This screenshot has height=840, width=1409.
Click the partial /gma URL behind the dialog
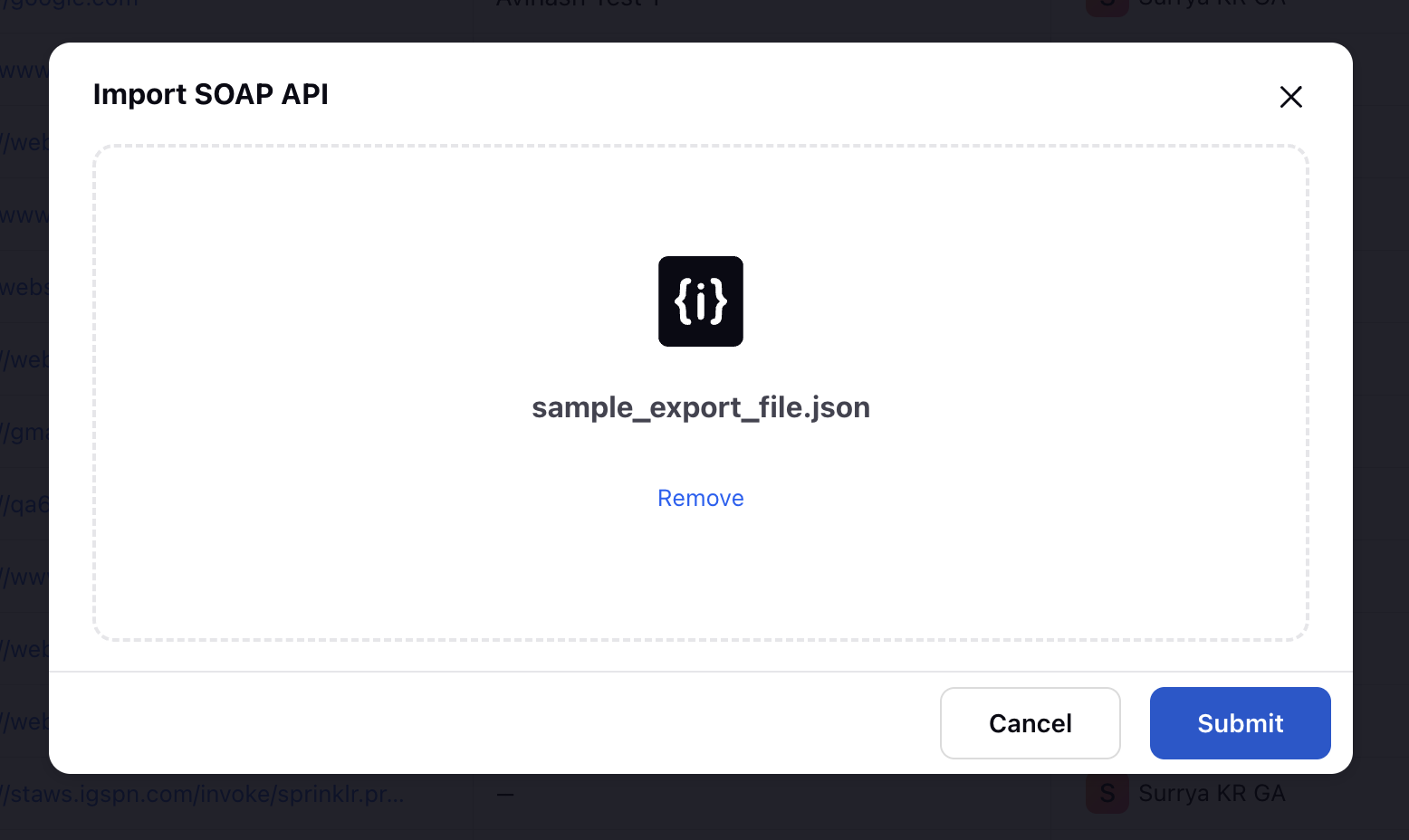pos(24,432)
